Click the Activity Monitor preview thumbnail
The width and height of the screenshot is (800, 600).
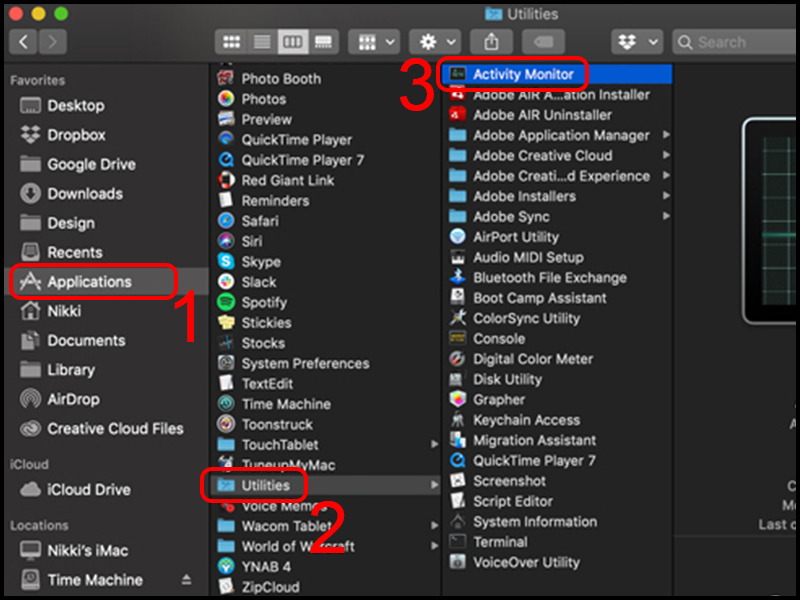point(770,220)
